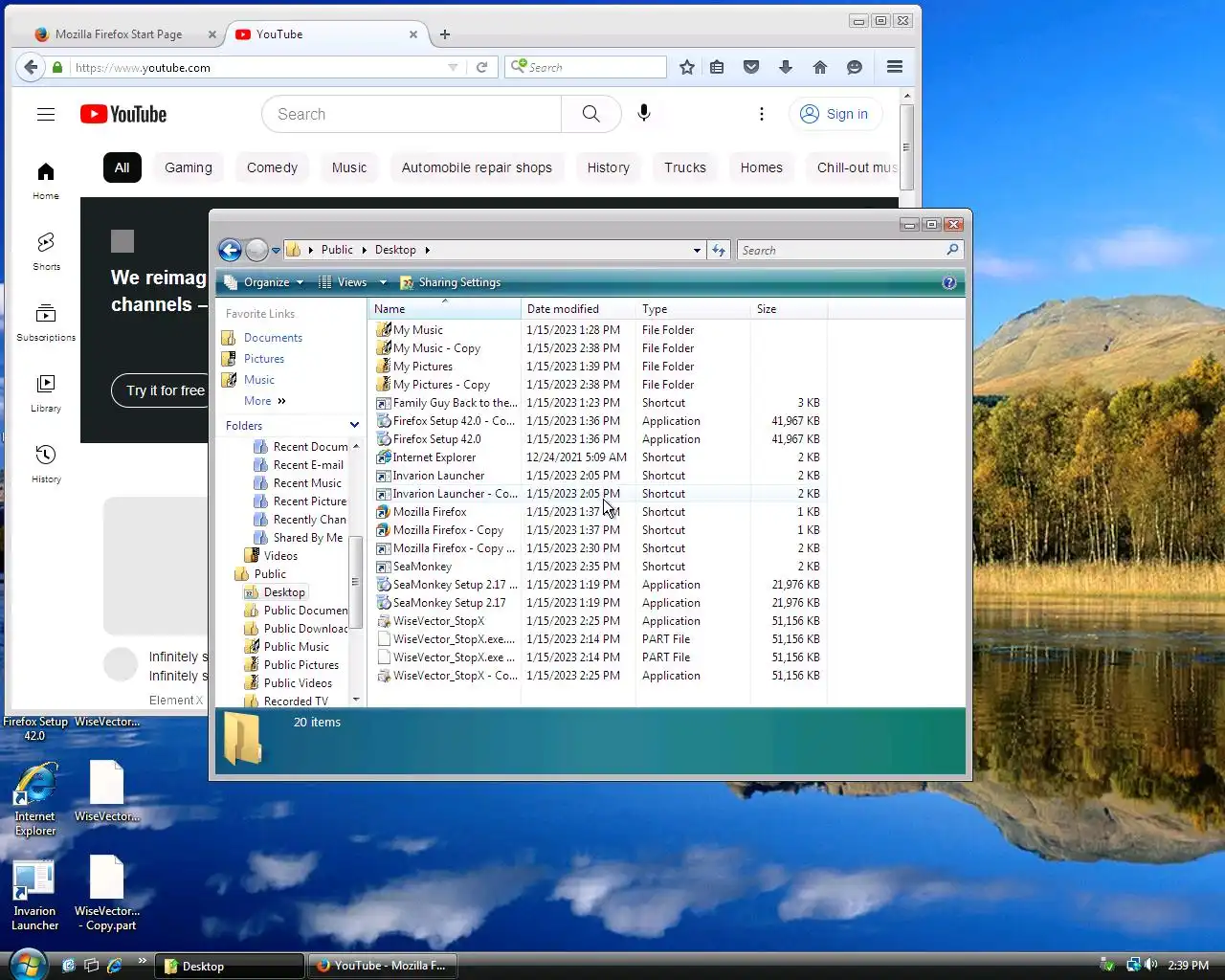The width and height of the screenshot is (1225, 980).
Task: Collapse the Folders pane chevron
Action: pyautogui.click(x=354, y=425)
